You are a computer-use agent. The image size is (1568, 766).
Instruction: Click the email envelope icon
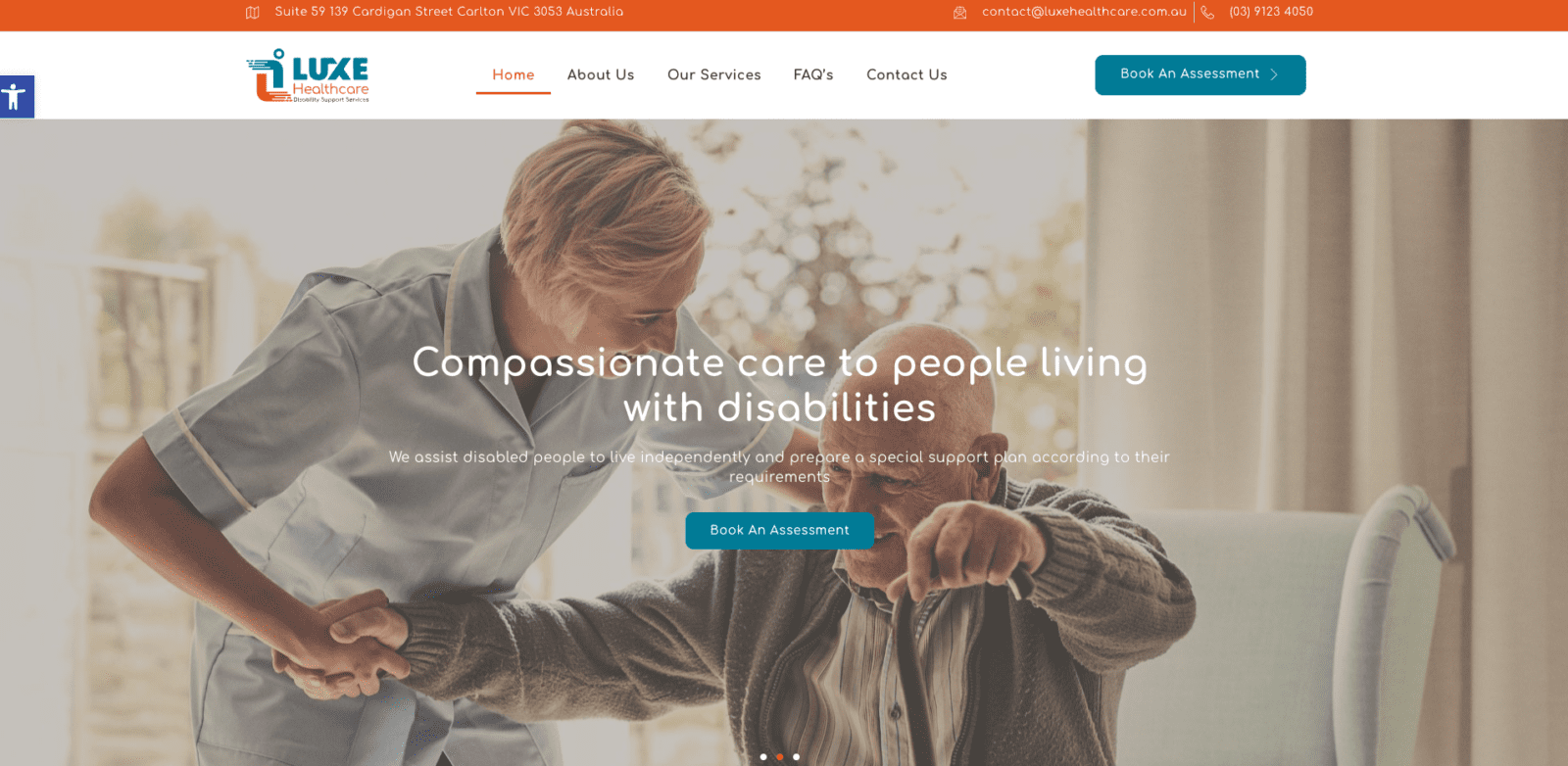tap(960, 13)
